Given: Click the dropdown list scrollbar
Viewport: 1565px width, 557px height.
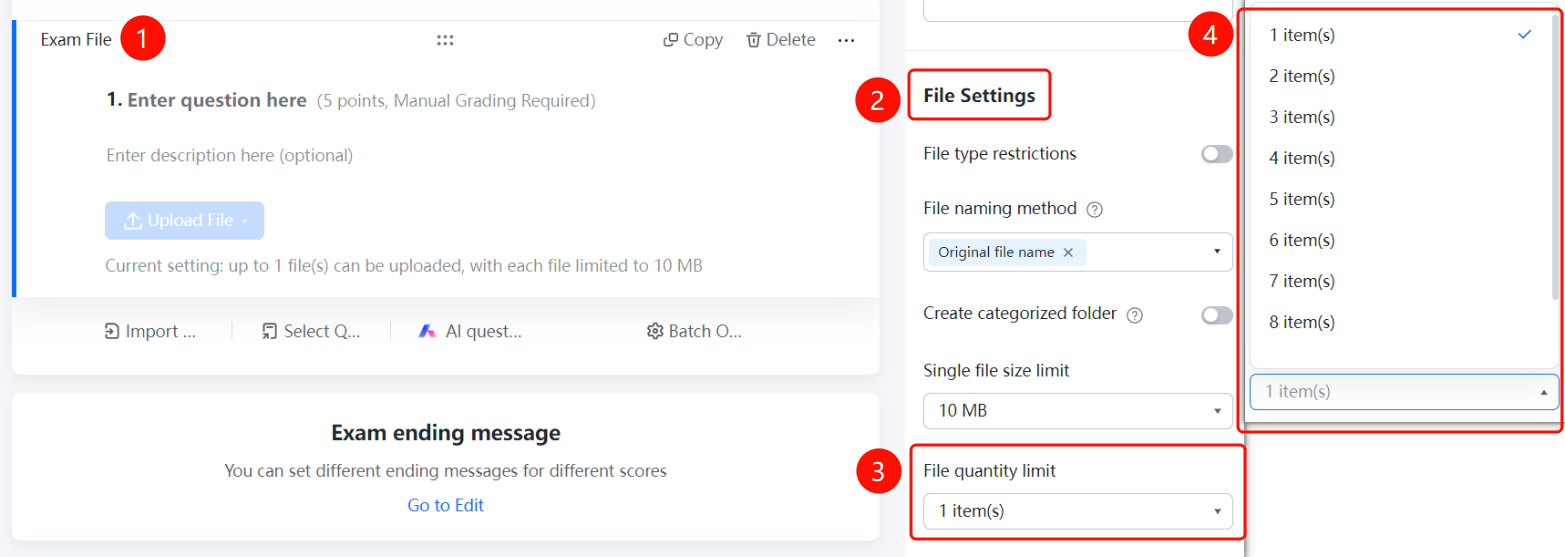Looking at the screenshot, I should pos(1554,158).
